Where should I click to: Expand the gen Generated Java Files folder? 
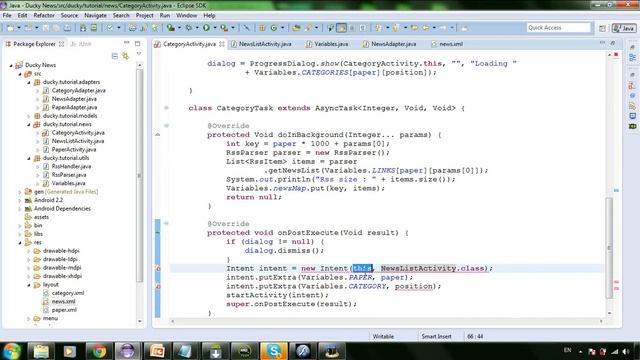[x=20, y=192]
